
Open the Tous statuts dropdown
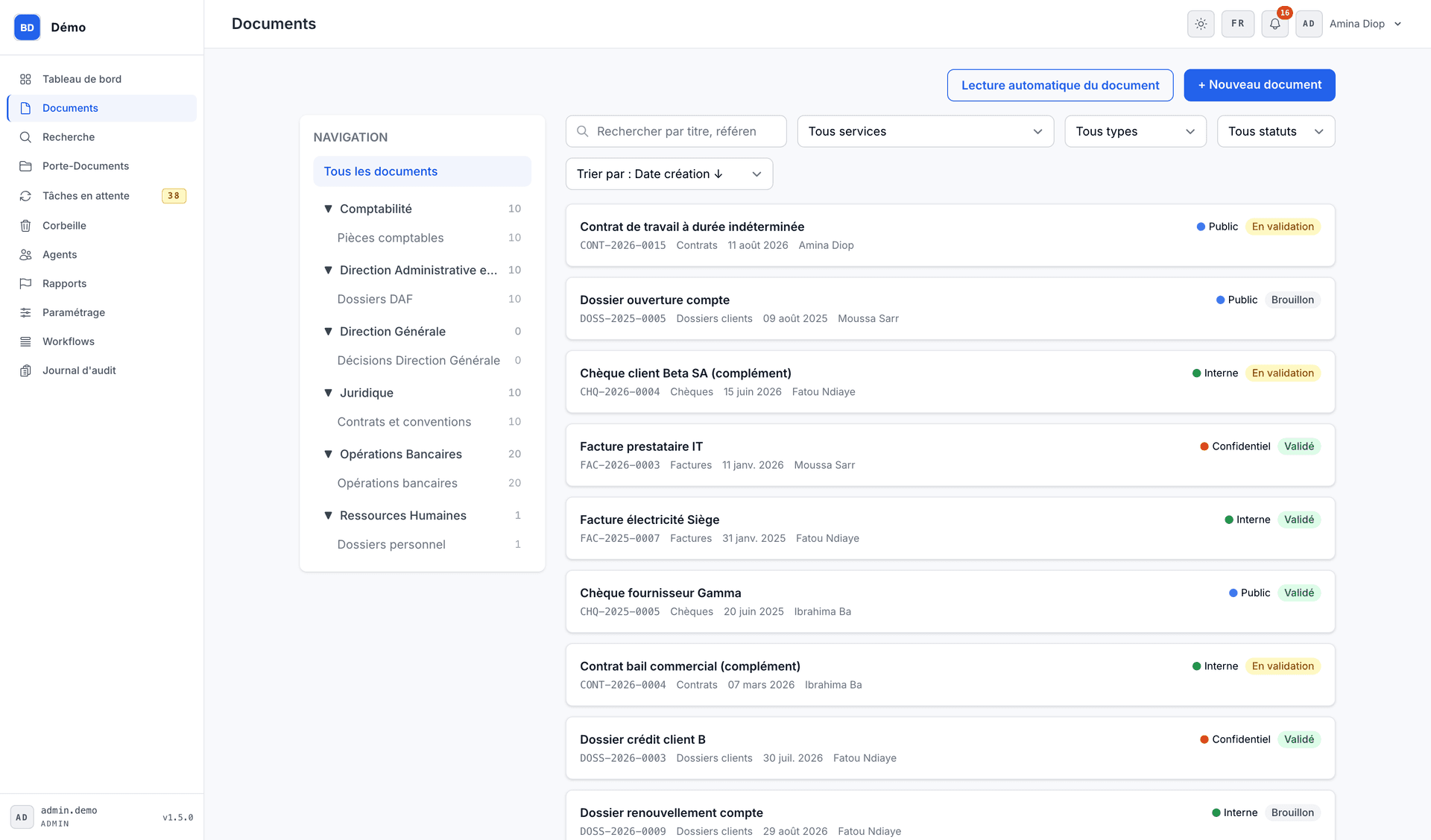(1275, 131)
